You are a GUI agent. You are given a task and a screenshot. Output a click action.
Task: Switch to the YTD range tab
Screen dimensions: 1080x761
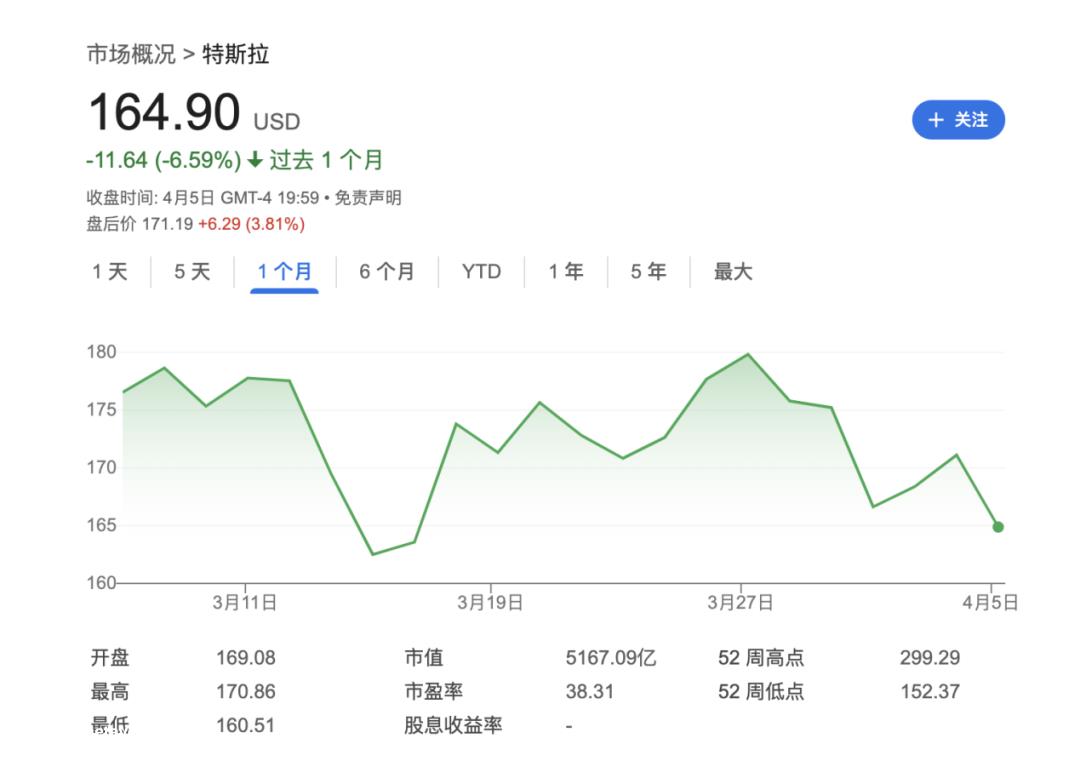(481, 271)
